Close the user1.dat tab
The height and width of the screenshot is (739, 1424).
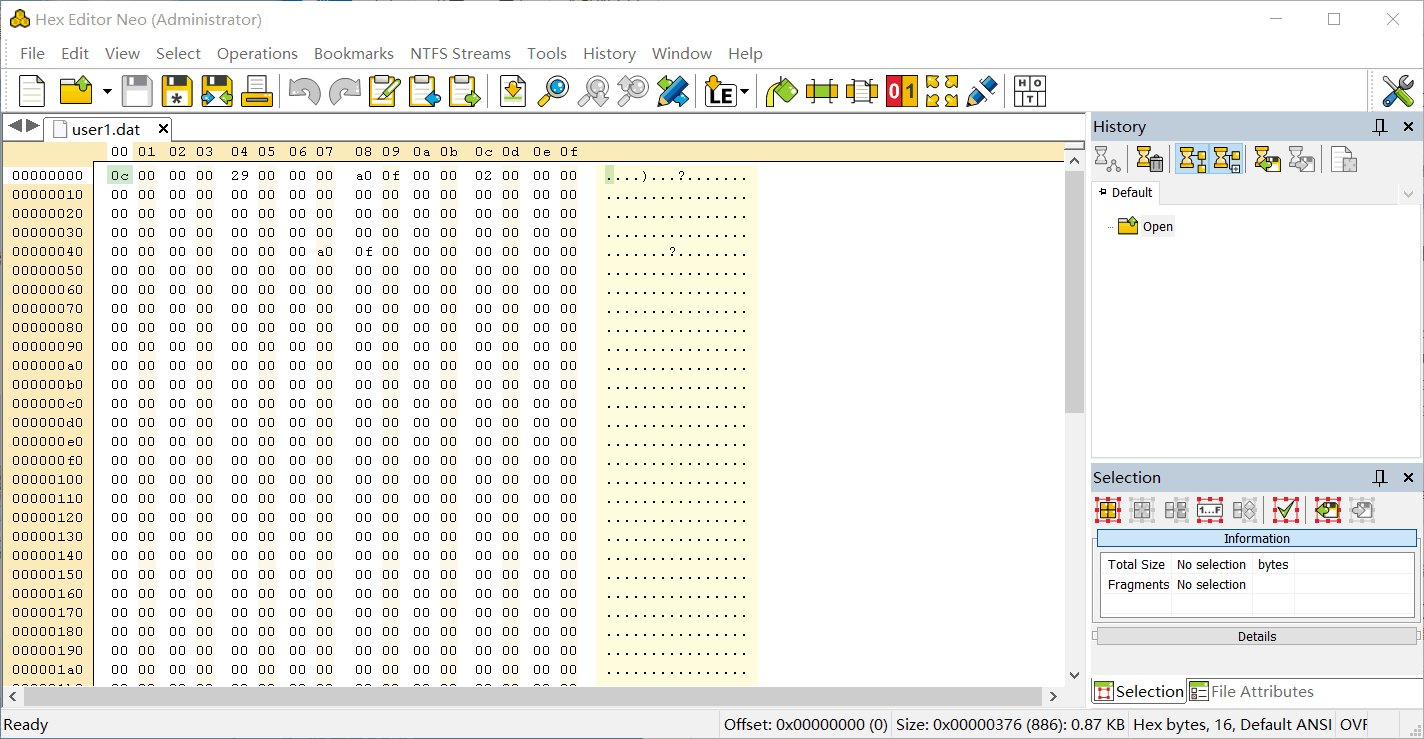tap(163, 129)
